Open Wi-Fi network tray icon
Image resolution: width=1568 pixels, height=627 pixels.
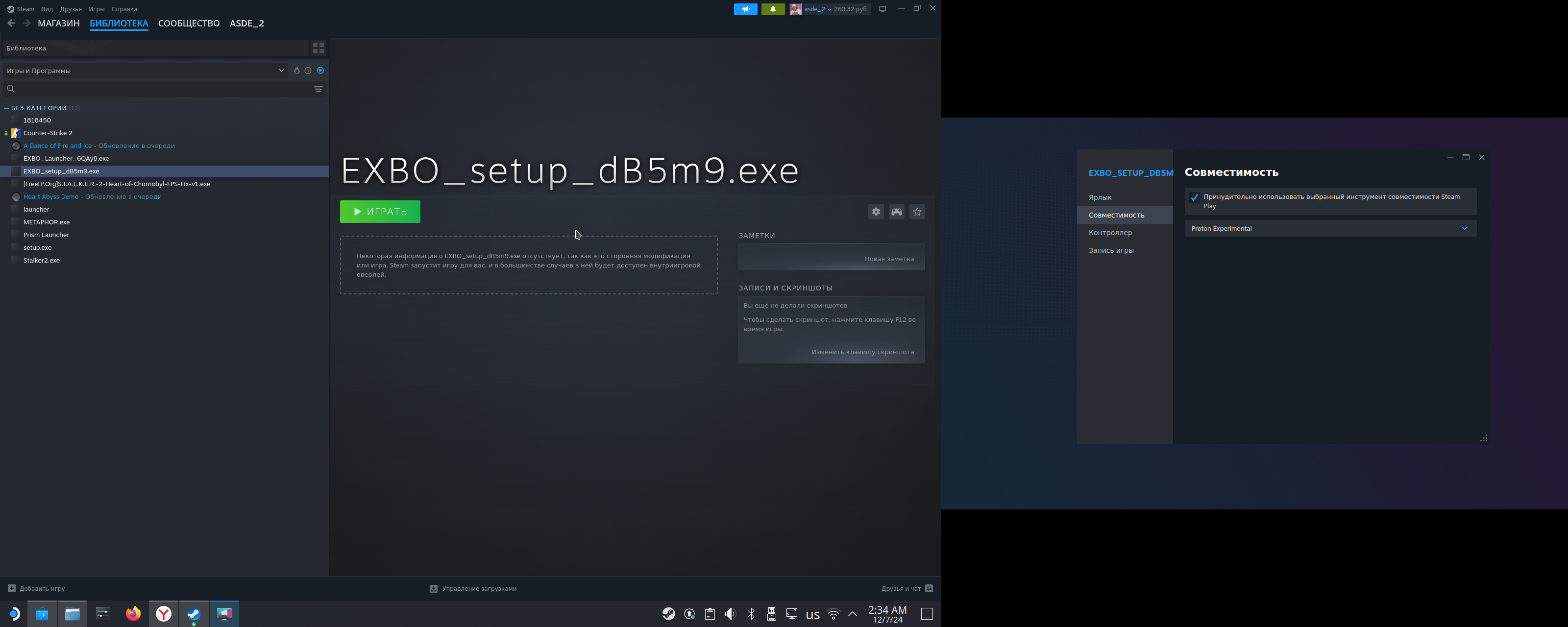point(833,614)
